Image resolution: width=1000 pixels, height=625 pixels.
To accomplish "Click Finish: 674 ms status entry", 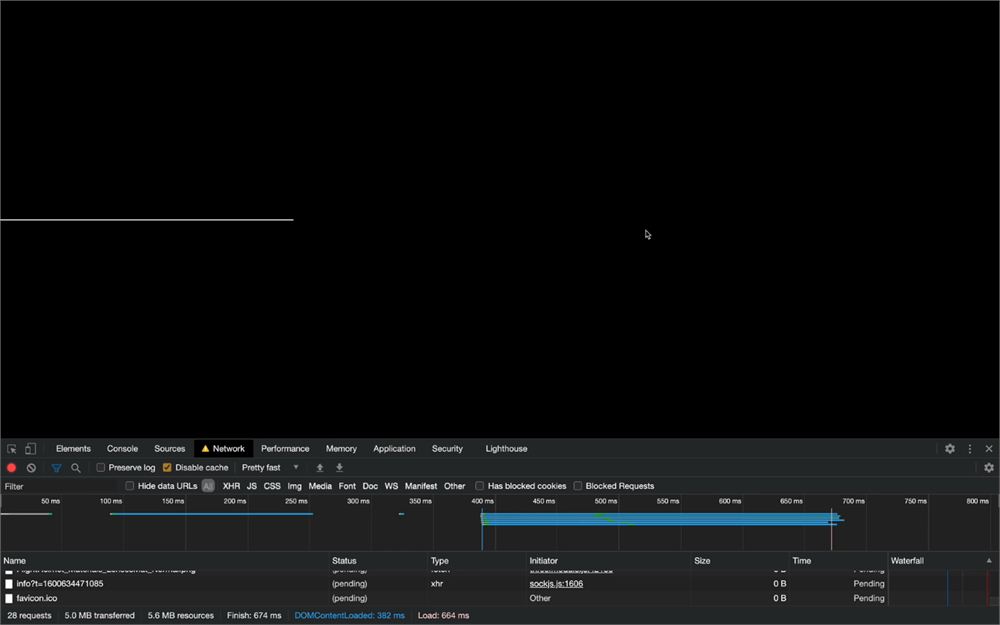I will click(254, 615).
